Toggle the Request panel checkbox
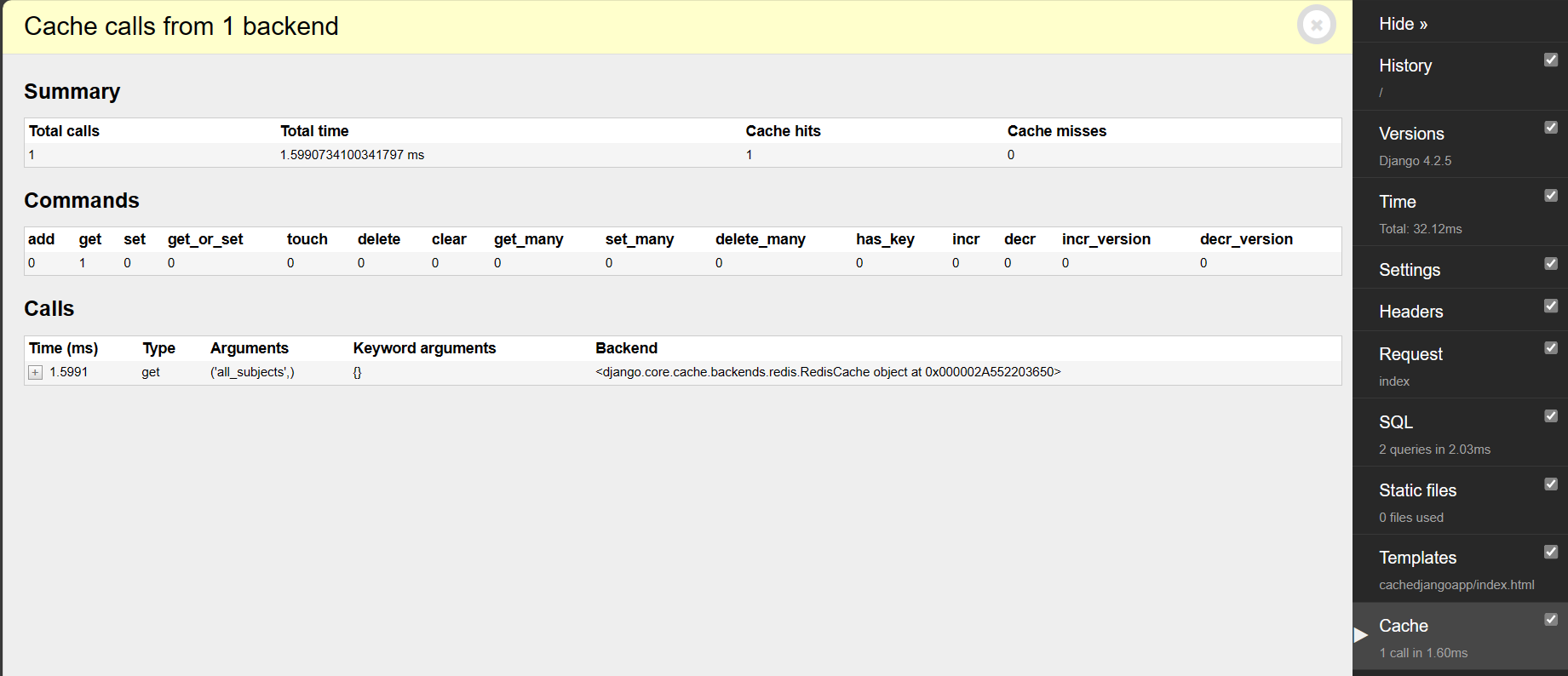This screenshot has width=1568, height=676. pyautogui.click(x=1551, y=348)
